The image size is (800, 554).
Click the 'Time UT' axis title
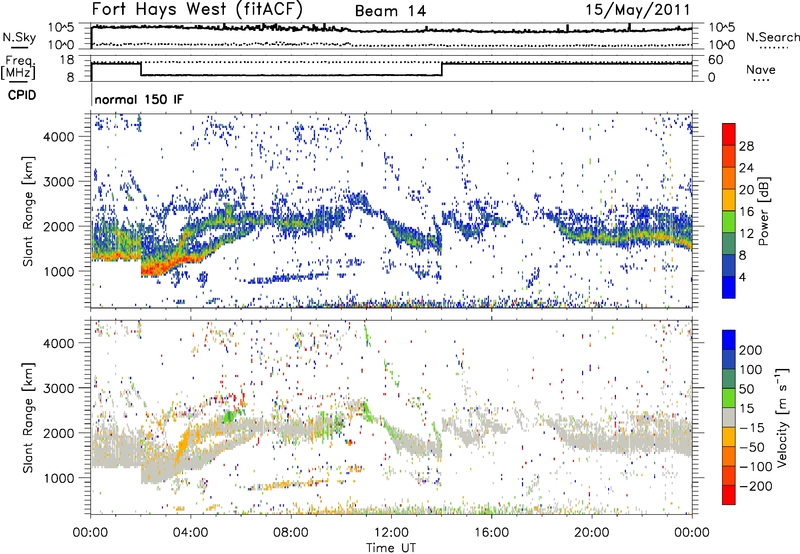click(391, 548)
